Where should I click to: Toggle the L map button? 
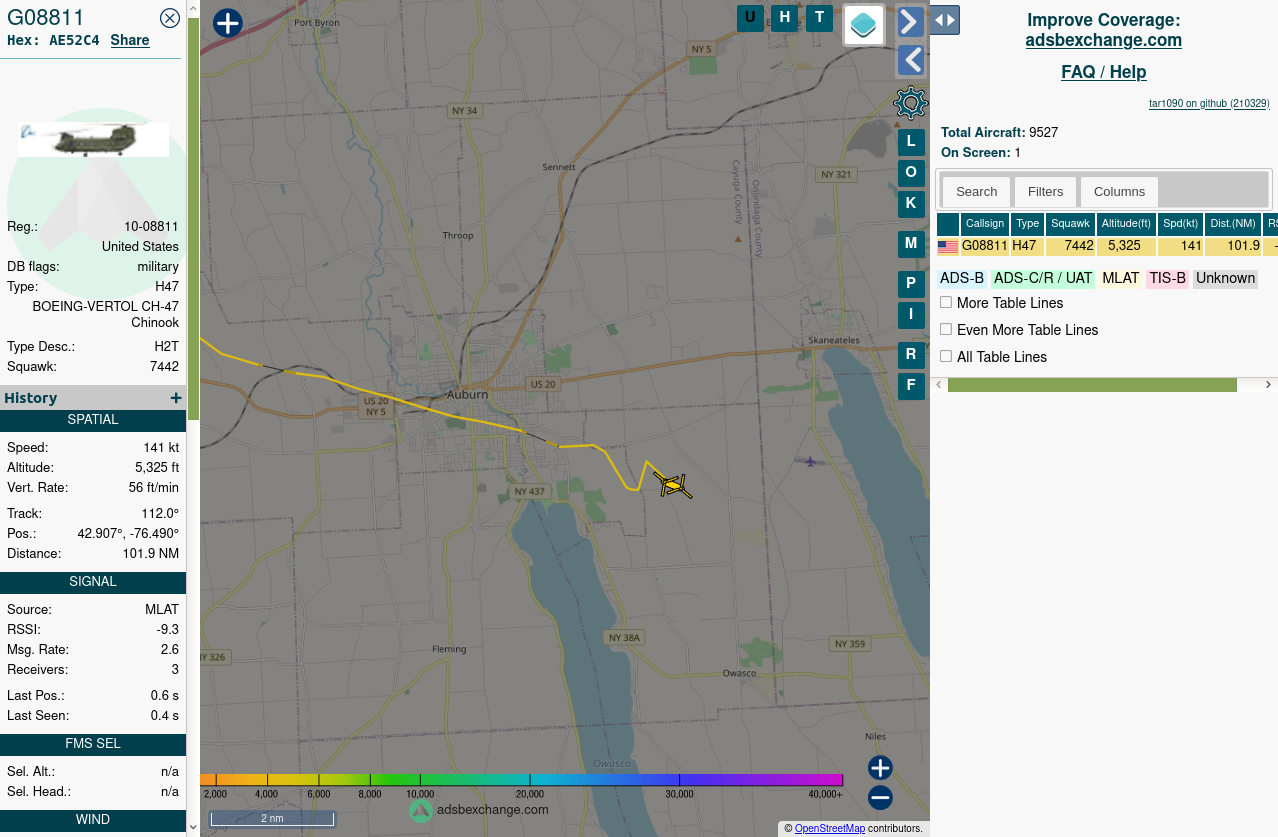(911, 142)
